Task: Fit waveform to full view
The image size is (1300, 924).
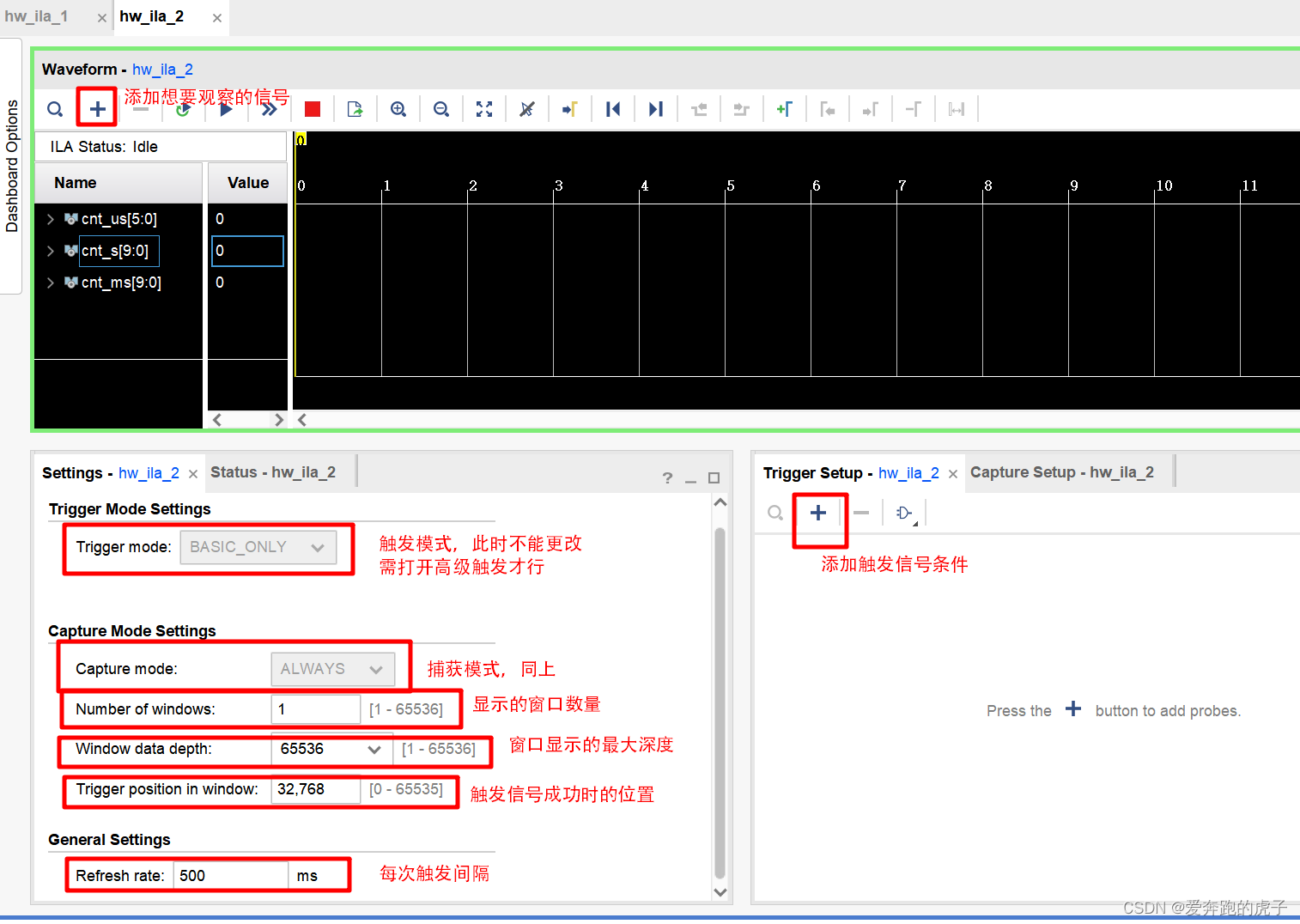Action: click(483, 108)
